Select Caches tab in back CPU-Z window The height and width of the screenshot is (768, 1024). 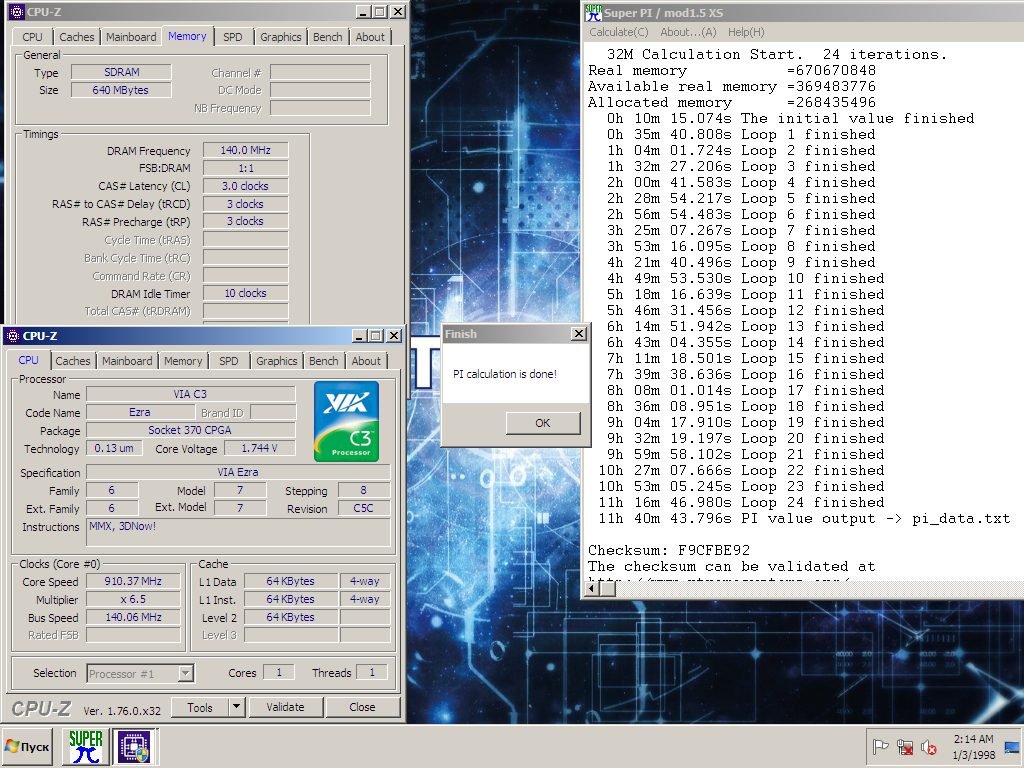pos(76,37)
